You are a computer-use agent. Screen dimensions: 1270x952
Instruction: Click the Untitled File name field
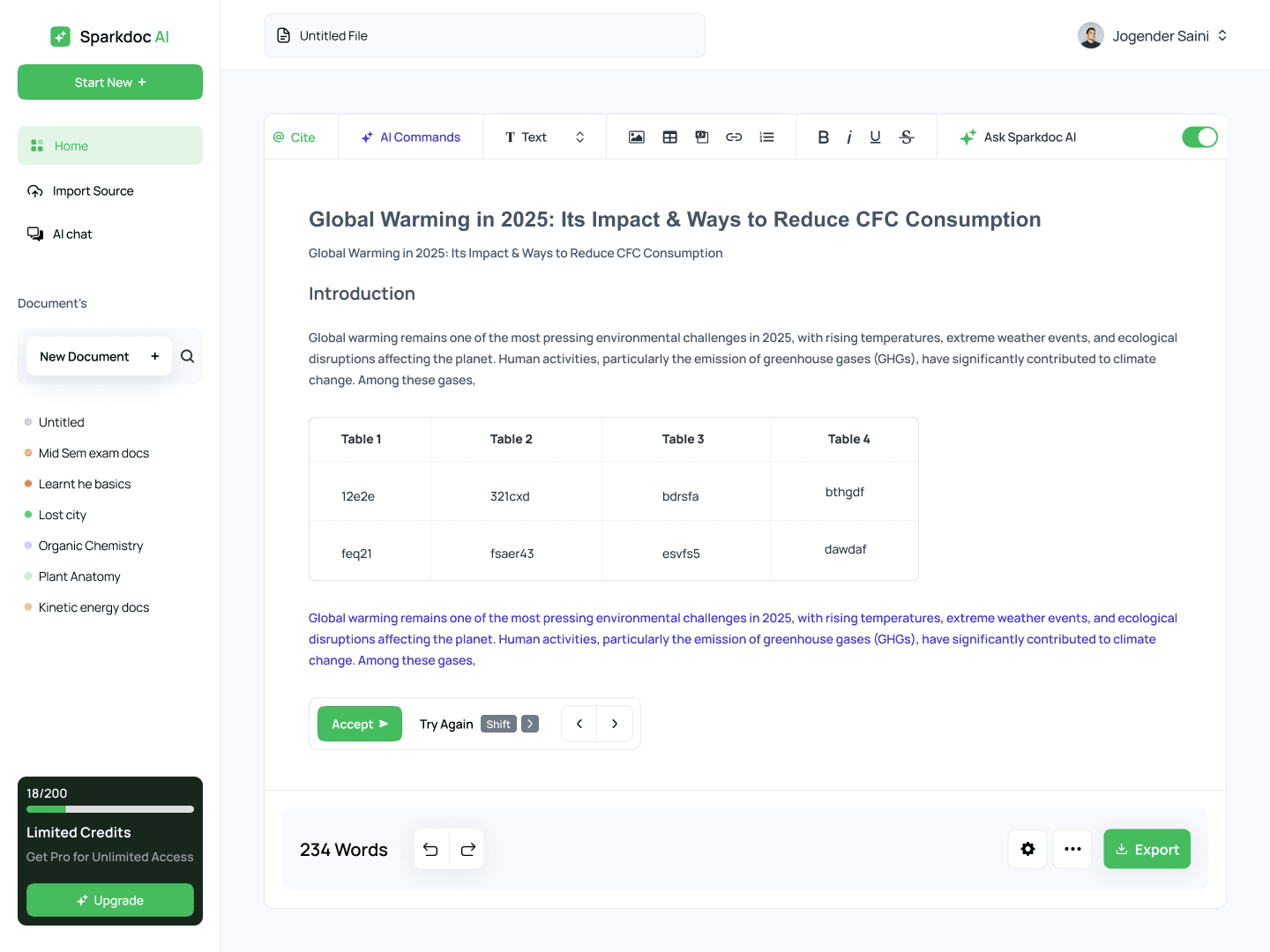click(484, 36)
